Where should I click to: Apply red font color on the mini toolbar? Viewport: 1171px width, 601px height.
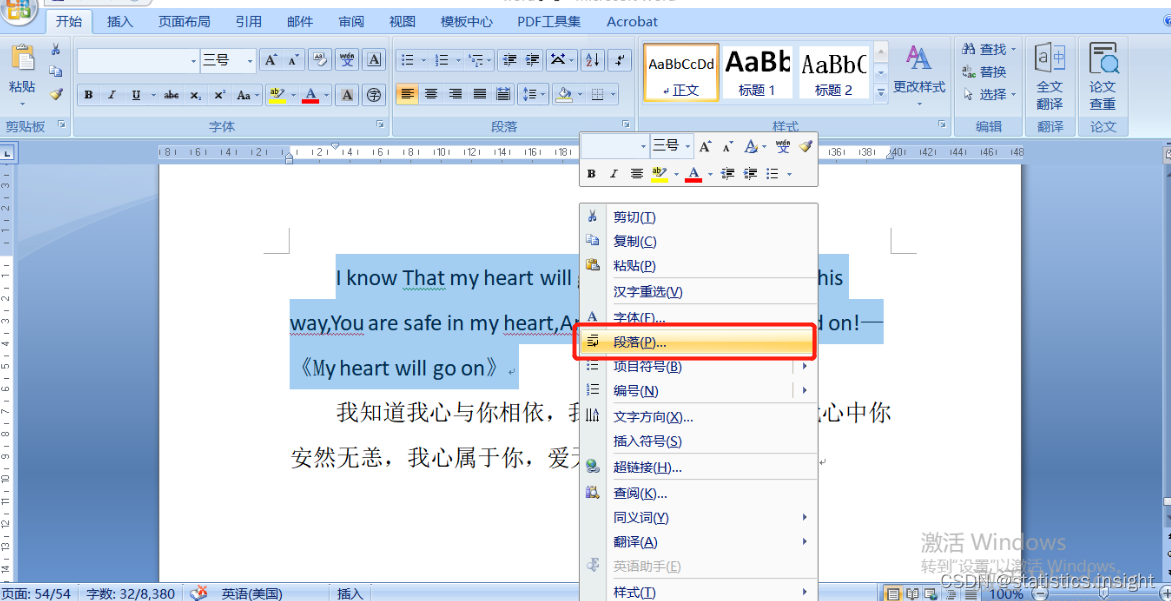click(694, 173)
